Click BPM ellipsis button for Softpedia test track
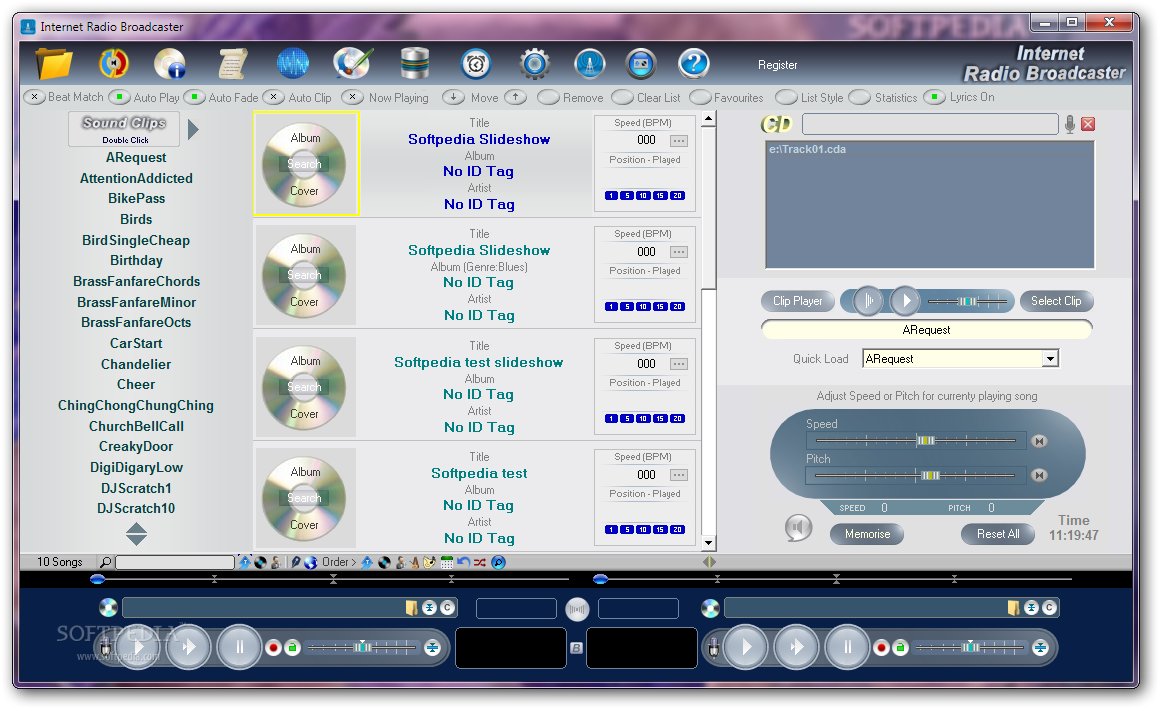The height and width of the screenshot is (709, 1160). coord(678,475)
